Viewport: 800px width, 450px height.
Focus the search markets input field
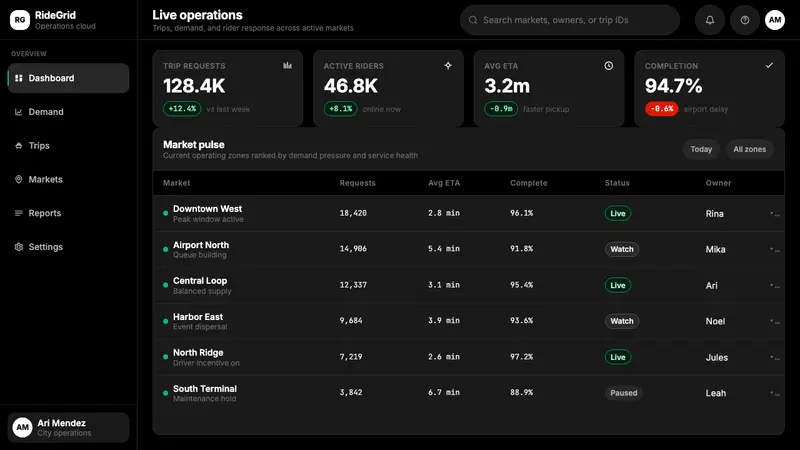(570, 20)
